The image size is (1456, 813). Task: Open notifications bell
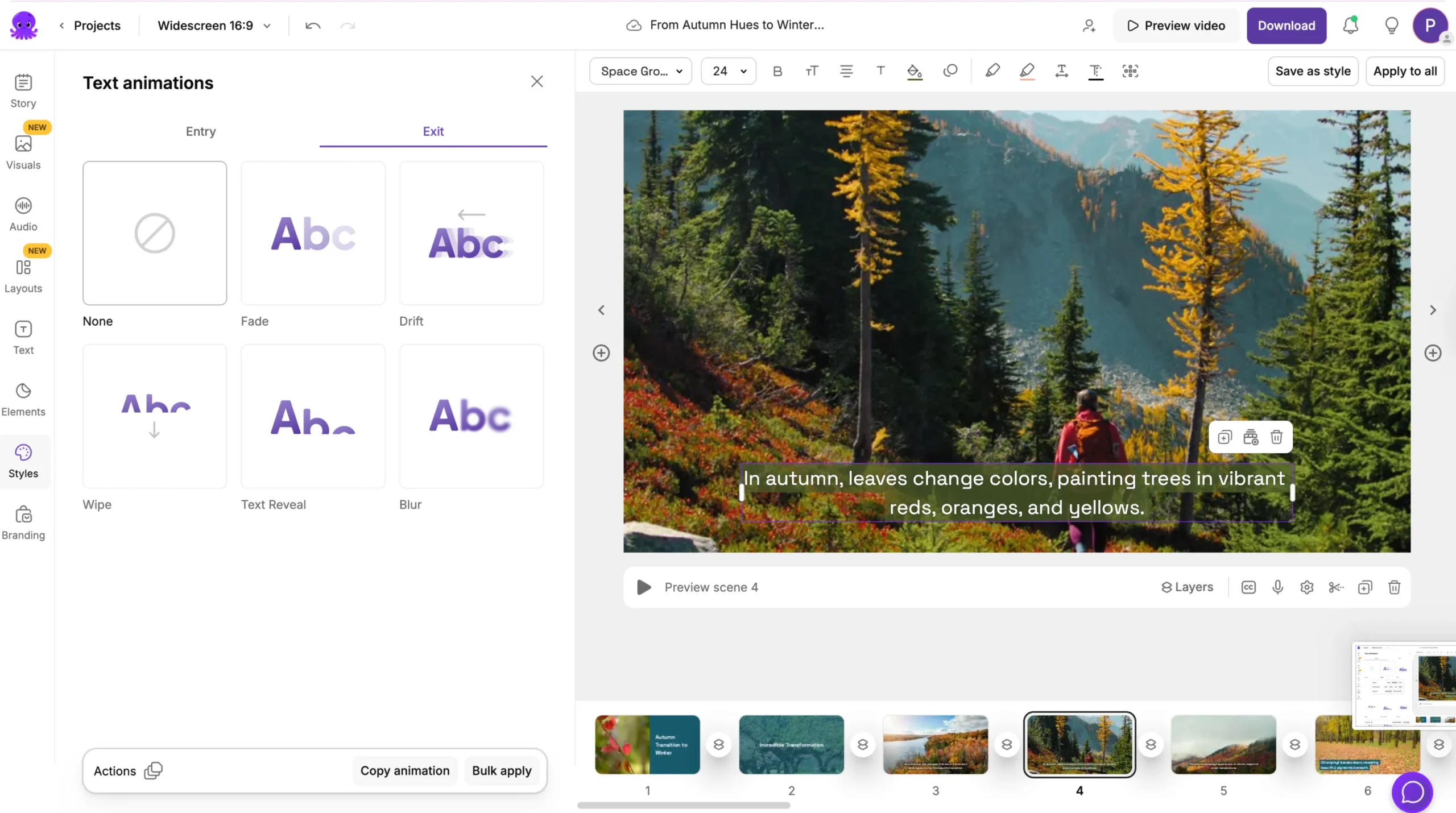tap(1350, 26)
